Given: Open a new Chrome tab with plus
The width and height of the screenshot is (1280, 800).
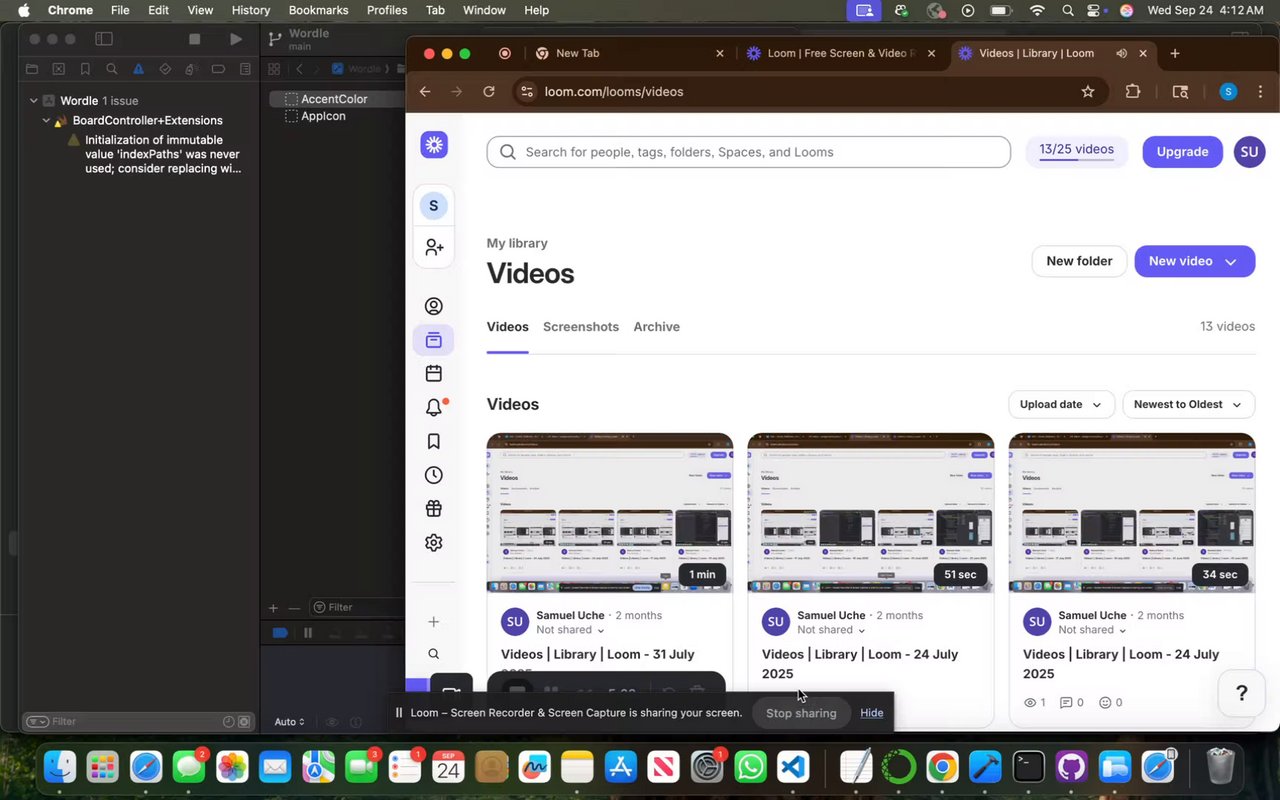Looking at the screenshot, I should click(1175, 53).
